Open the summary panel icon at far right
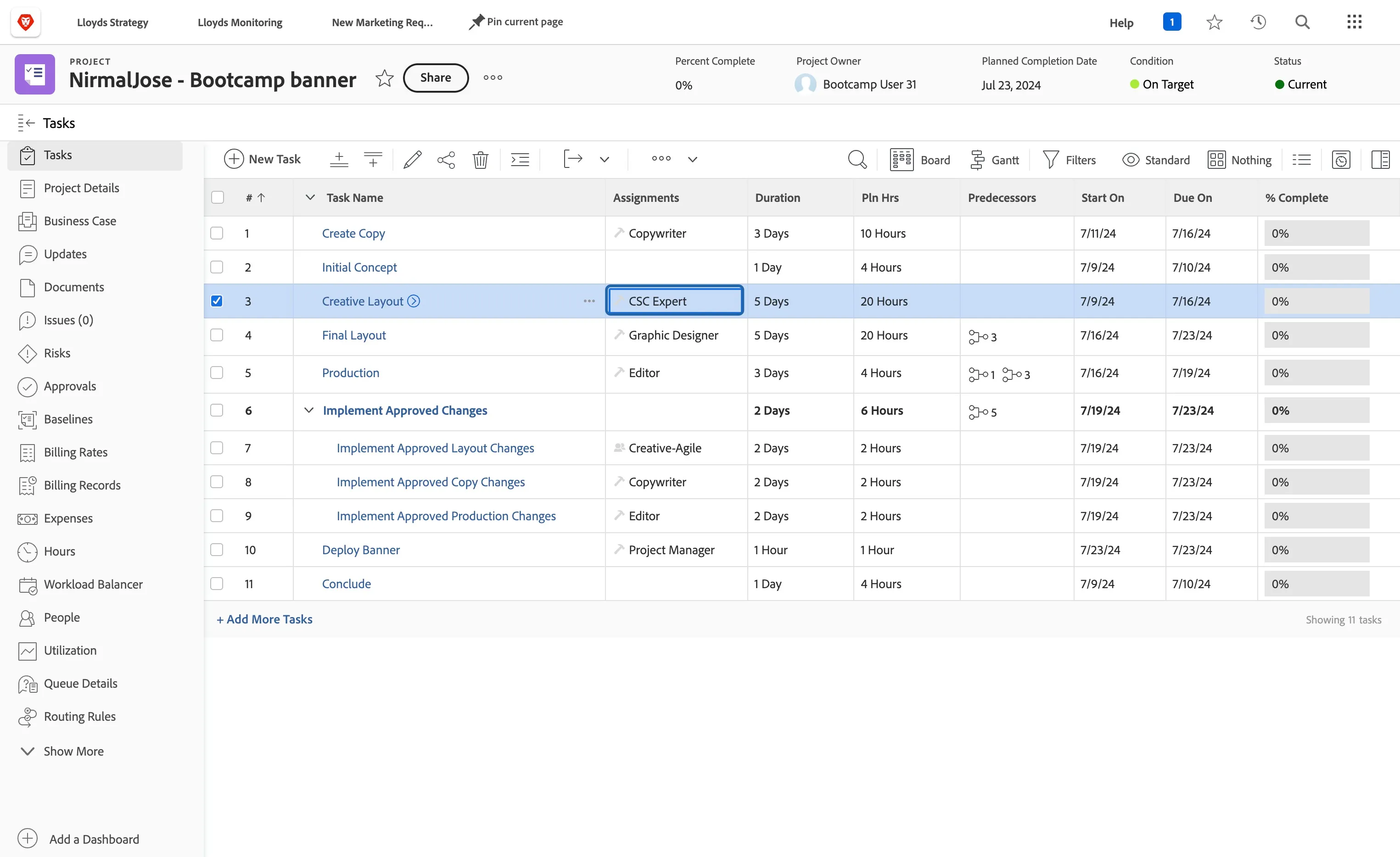 coord(1380,160)
